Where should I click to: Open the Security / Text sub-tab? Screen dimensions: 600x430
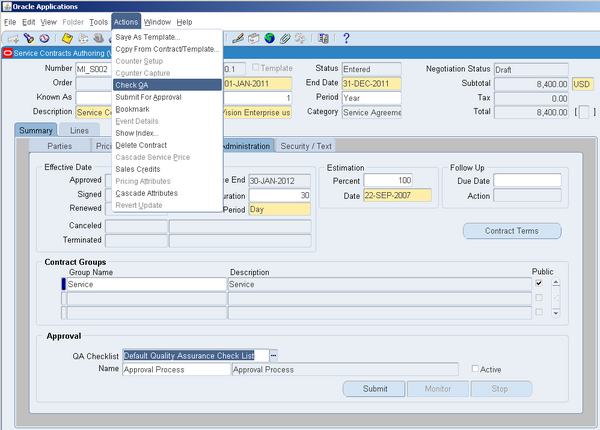coord(306,146)
